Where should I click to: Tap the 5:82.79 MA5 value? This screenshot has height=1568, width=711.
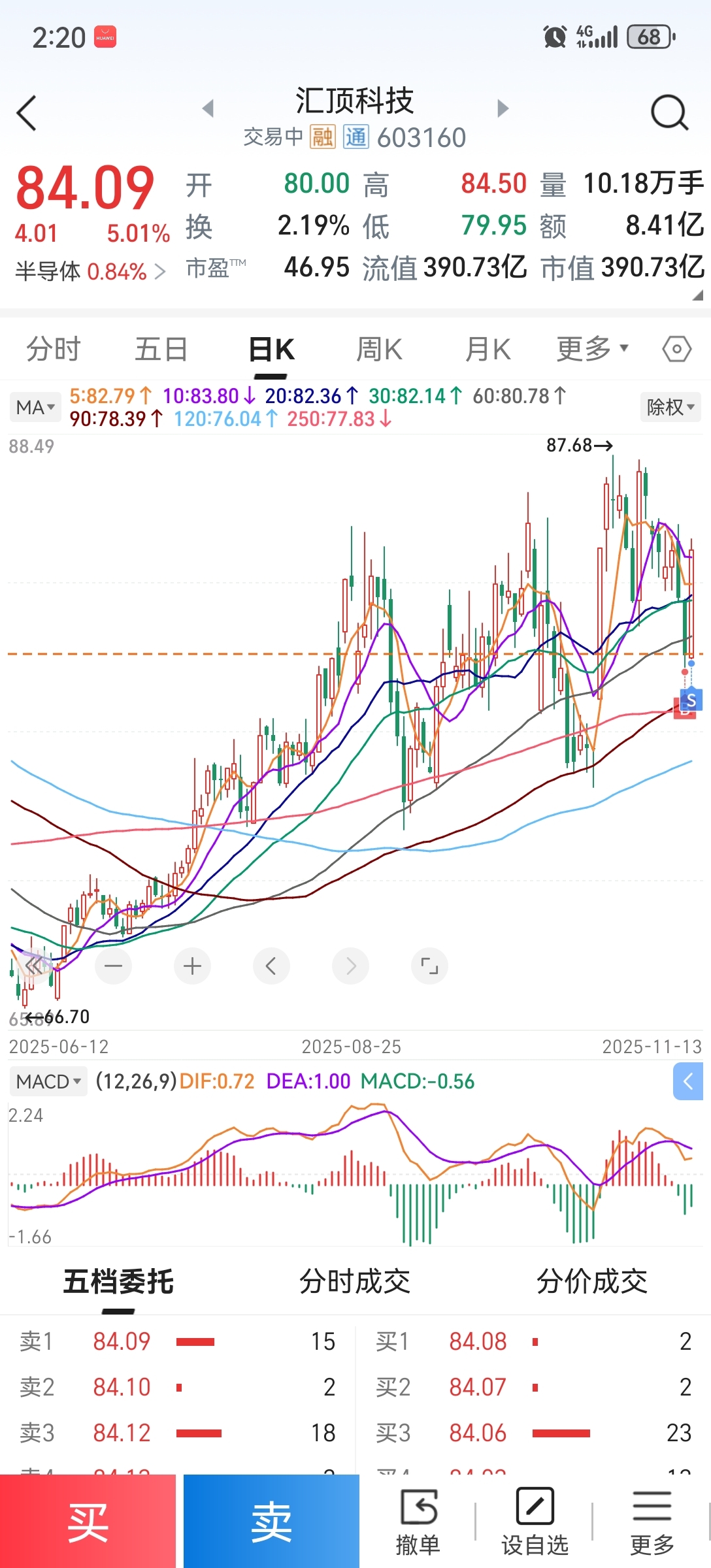tap(110, 396)
